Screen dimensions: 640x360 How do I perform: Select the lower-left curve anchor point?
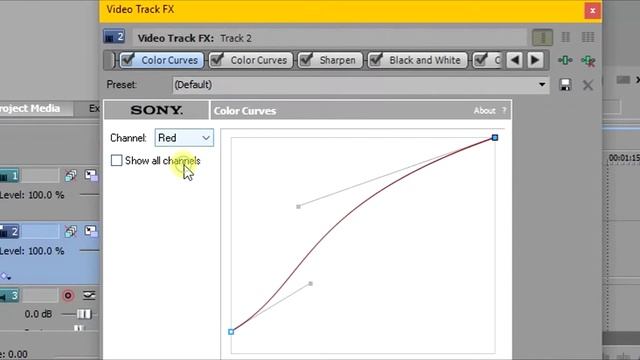tap(231, 332)
